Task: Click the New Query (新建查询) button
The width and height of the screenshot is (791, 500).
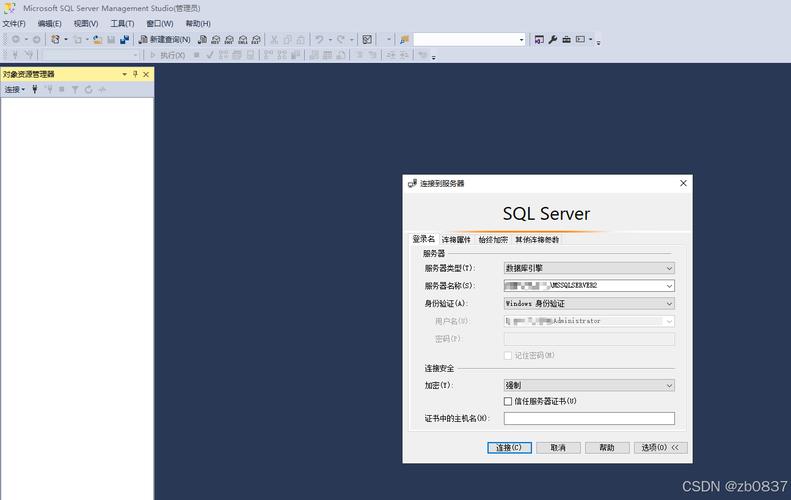Action: click(164, 39)
